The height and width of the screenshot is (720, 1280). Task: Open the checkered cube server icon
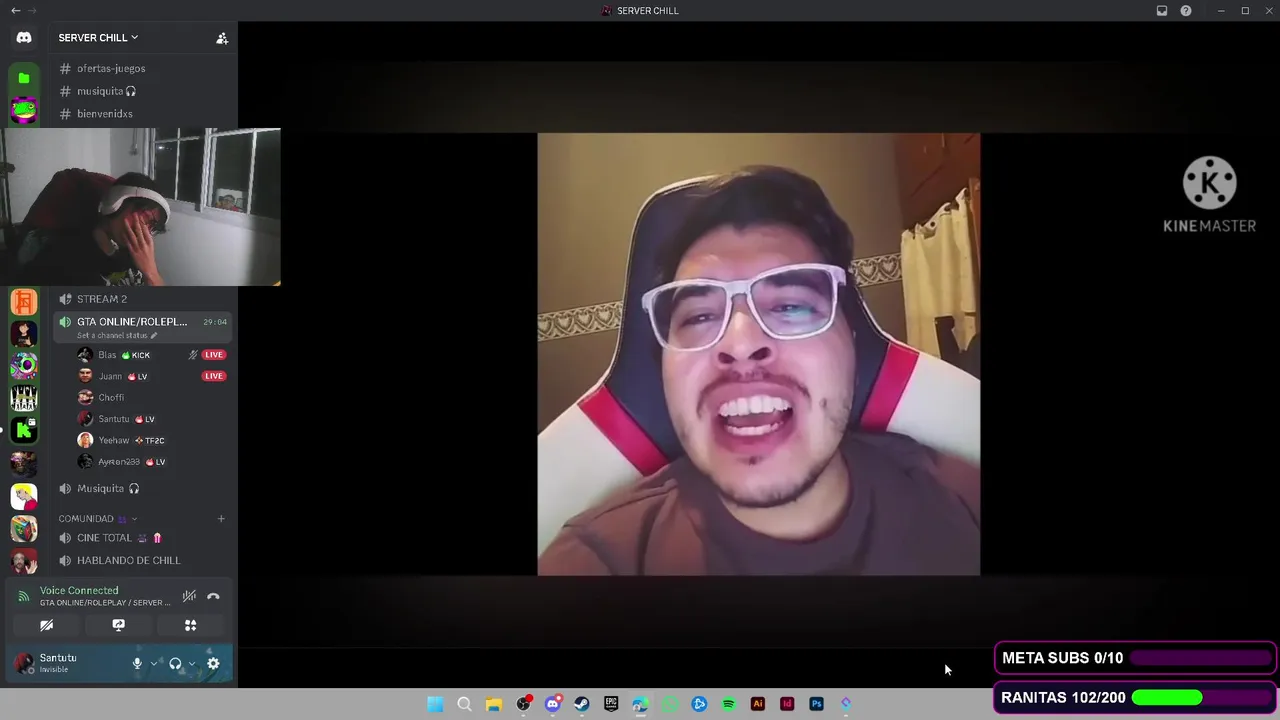[x=24, y=528]
